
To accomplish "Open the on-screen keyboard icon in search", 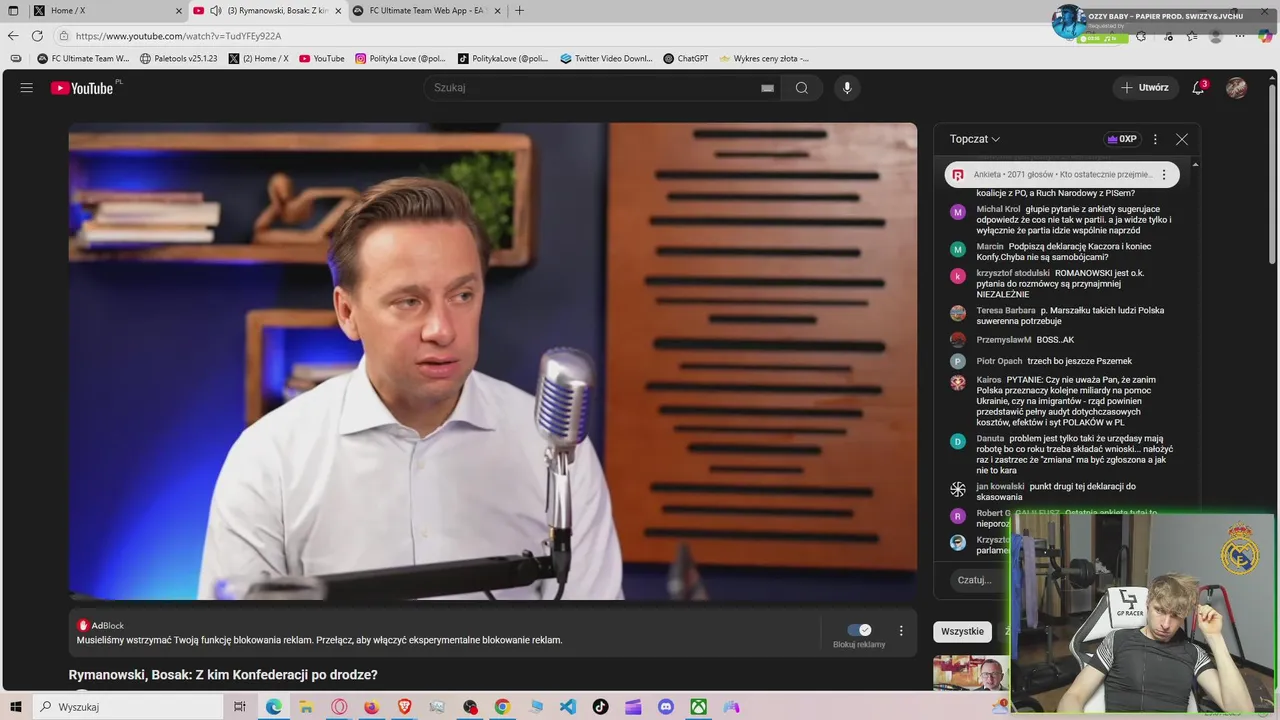I will pyautogui.click(x=767, y=88).
